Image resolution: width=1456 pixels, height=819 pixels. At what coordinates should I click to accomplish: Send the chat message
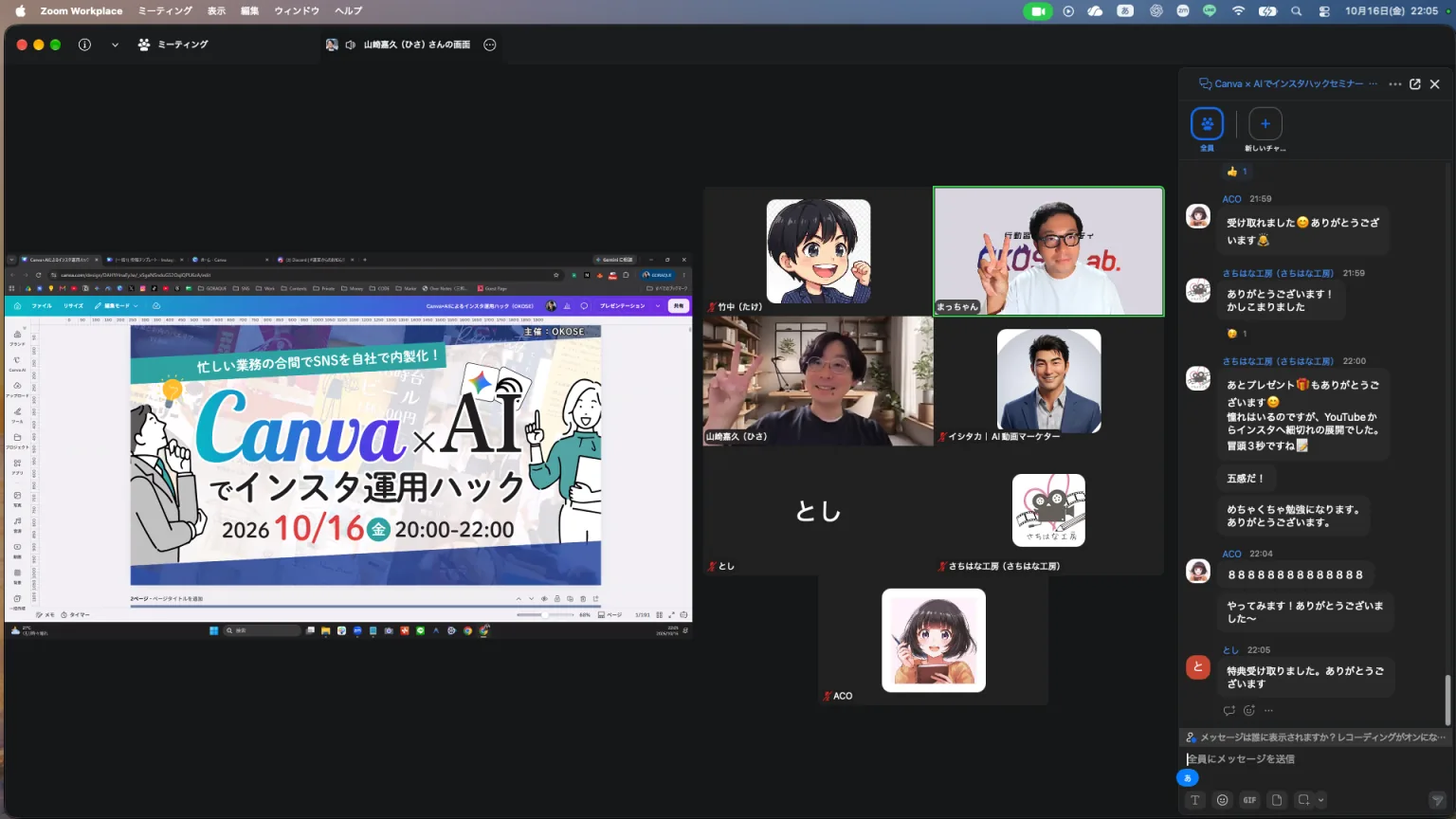[1437, 800]
